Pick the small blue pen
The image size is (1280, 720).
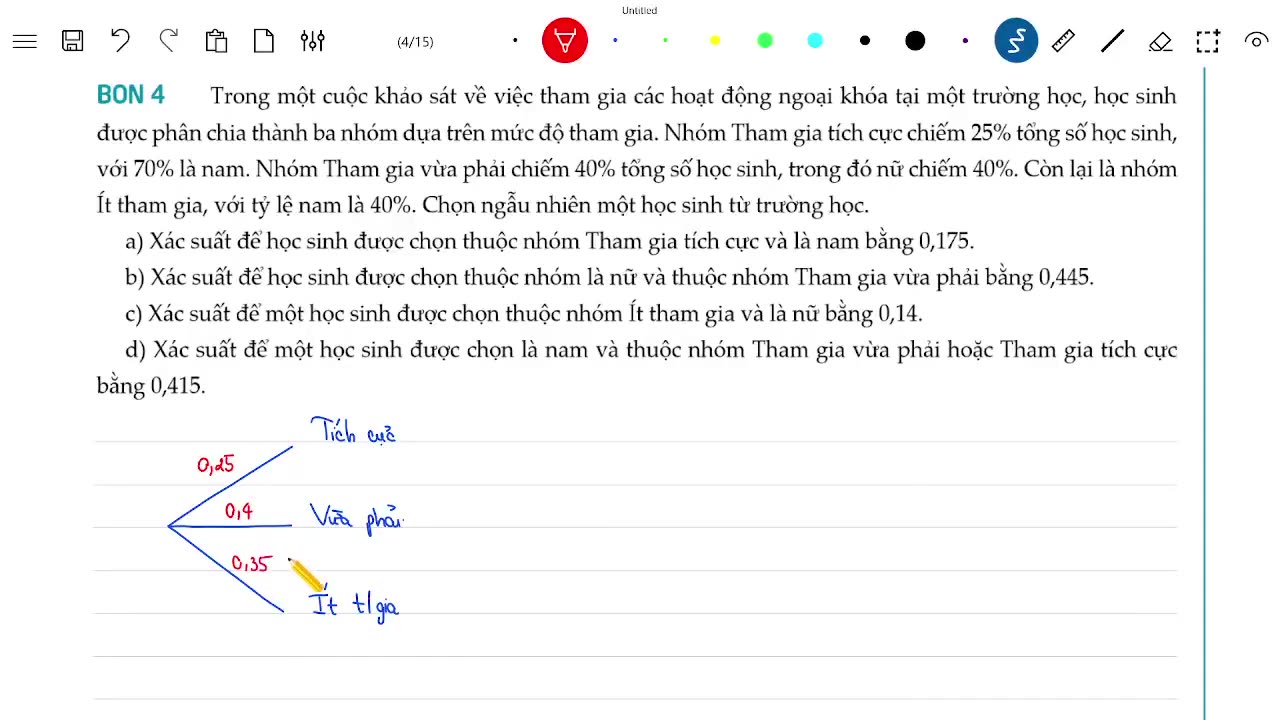coord(615,41)
